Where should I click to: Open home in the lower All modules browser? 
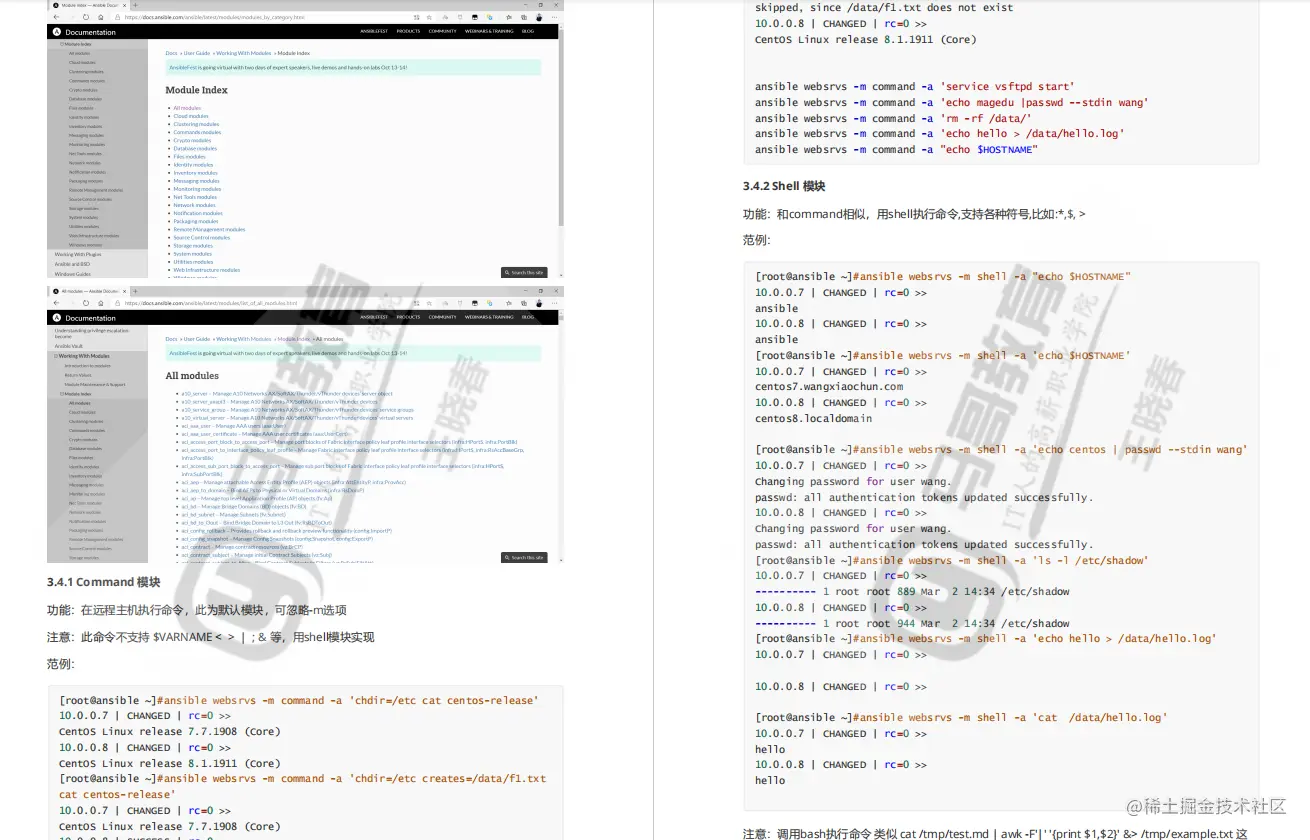[x=101, y=303]
